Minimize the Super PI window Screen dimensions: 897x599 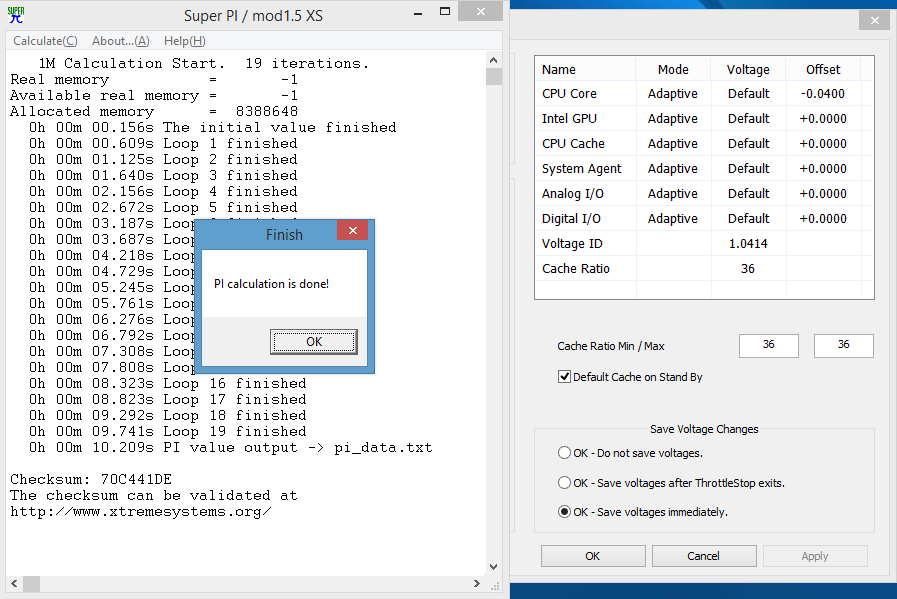pyautogui.click(x=418, y=13)
